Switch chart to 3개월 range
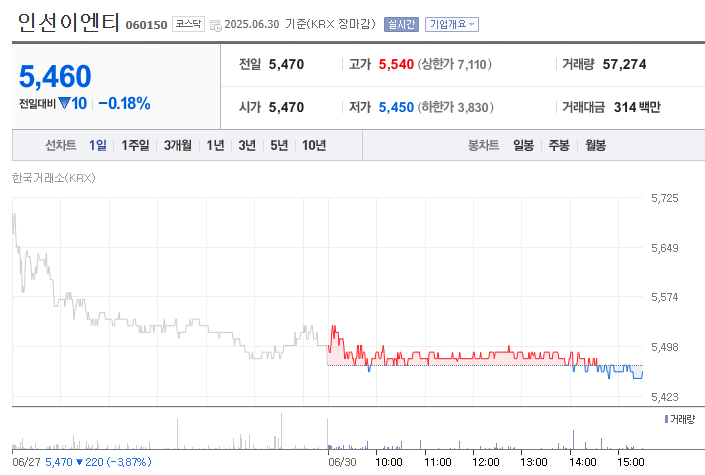Image resolution: width=705 pixels, height=475 pixels. (178, 145)
